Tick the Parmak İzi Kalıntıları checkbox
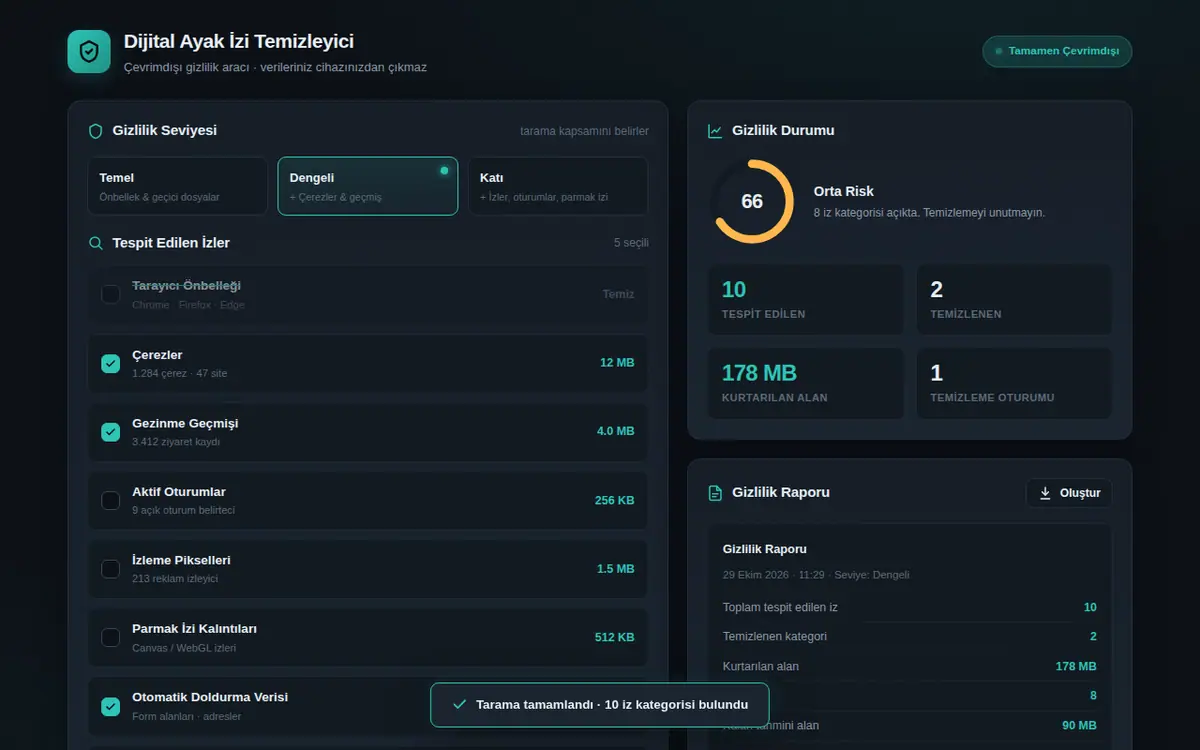The width and height of the screenshot is (1200, 750). tap(111, 637)
